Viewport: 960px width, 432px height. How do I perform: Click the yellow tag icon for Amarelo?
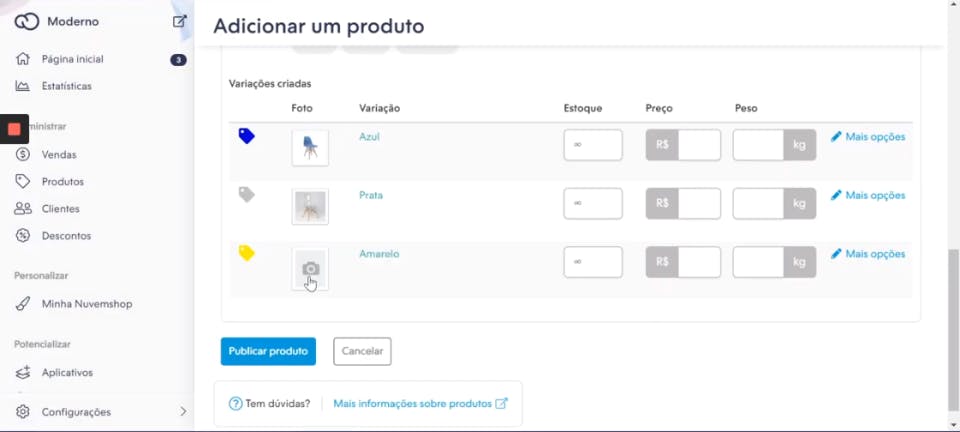click(246, 253)
